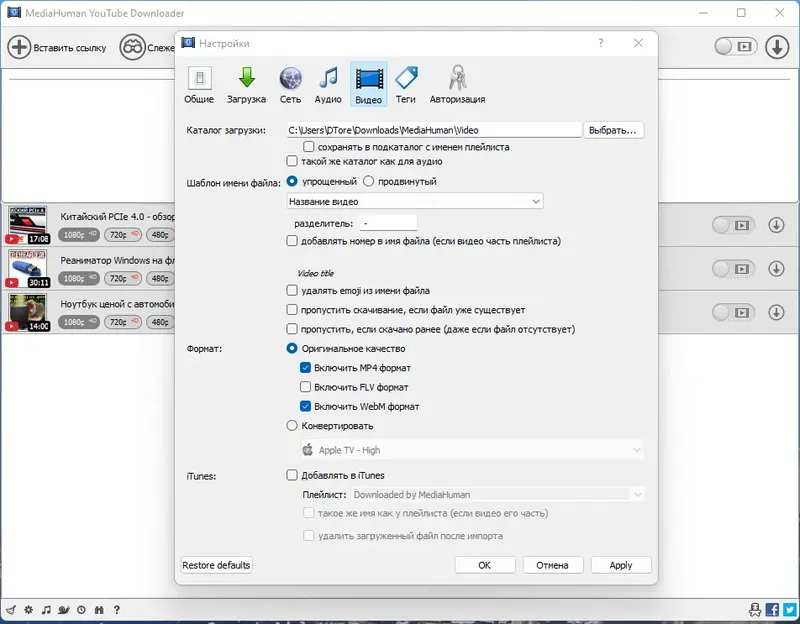Click the small binoculars icon in the status bar
Image resolution: width=800 pixels, height=624 pixels.
[99, 610]
